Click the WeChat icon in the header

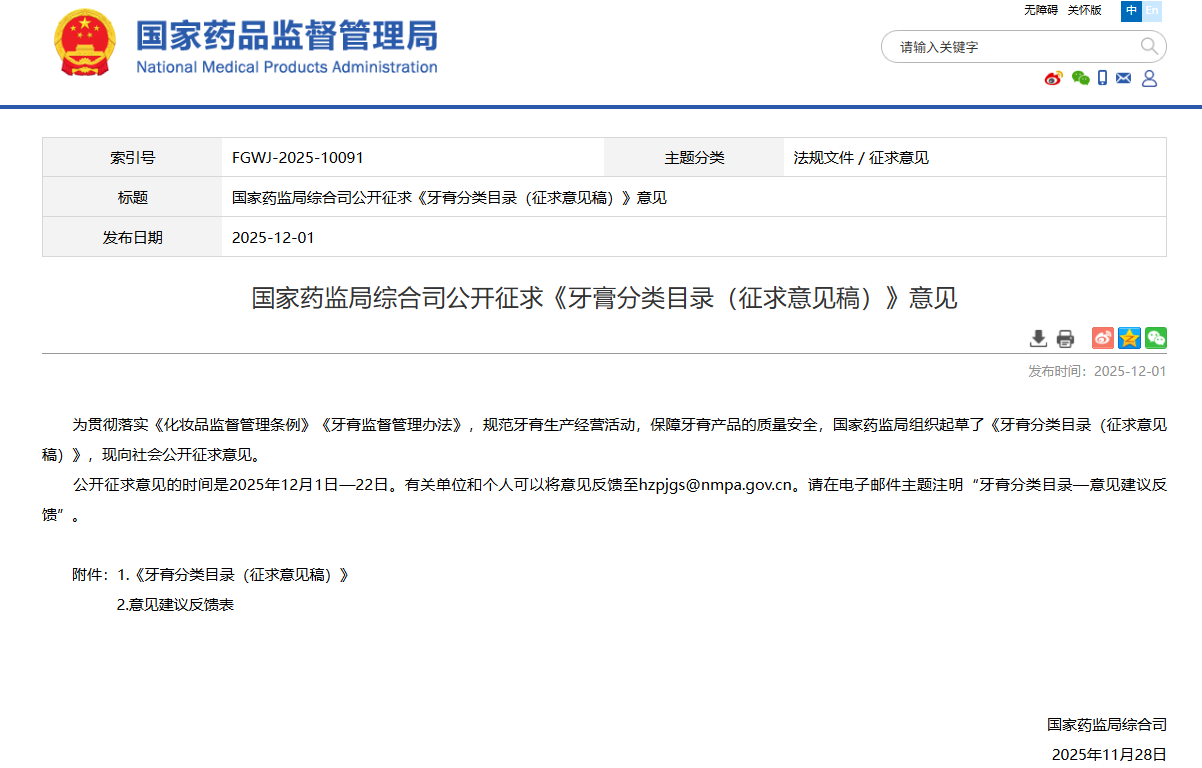[x=1080, y=78]
